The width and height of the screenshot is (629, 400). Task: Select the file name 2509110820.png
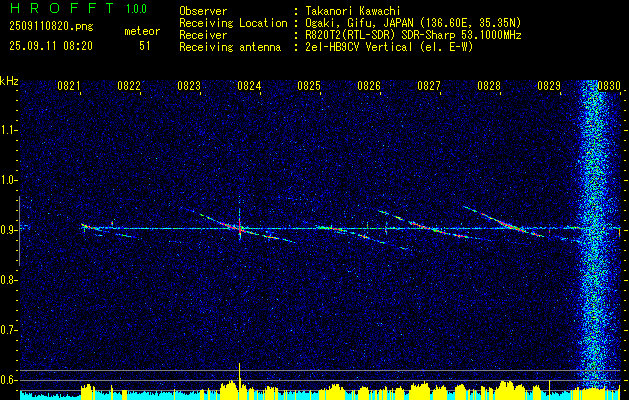[51, 27]
